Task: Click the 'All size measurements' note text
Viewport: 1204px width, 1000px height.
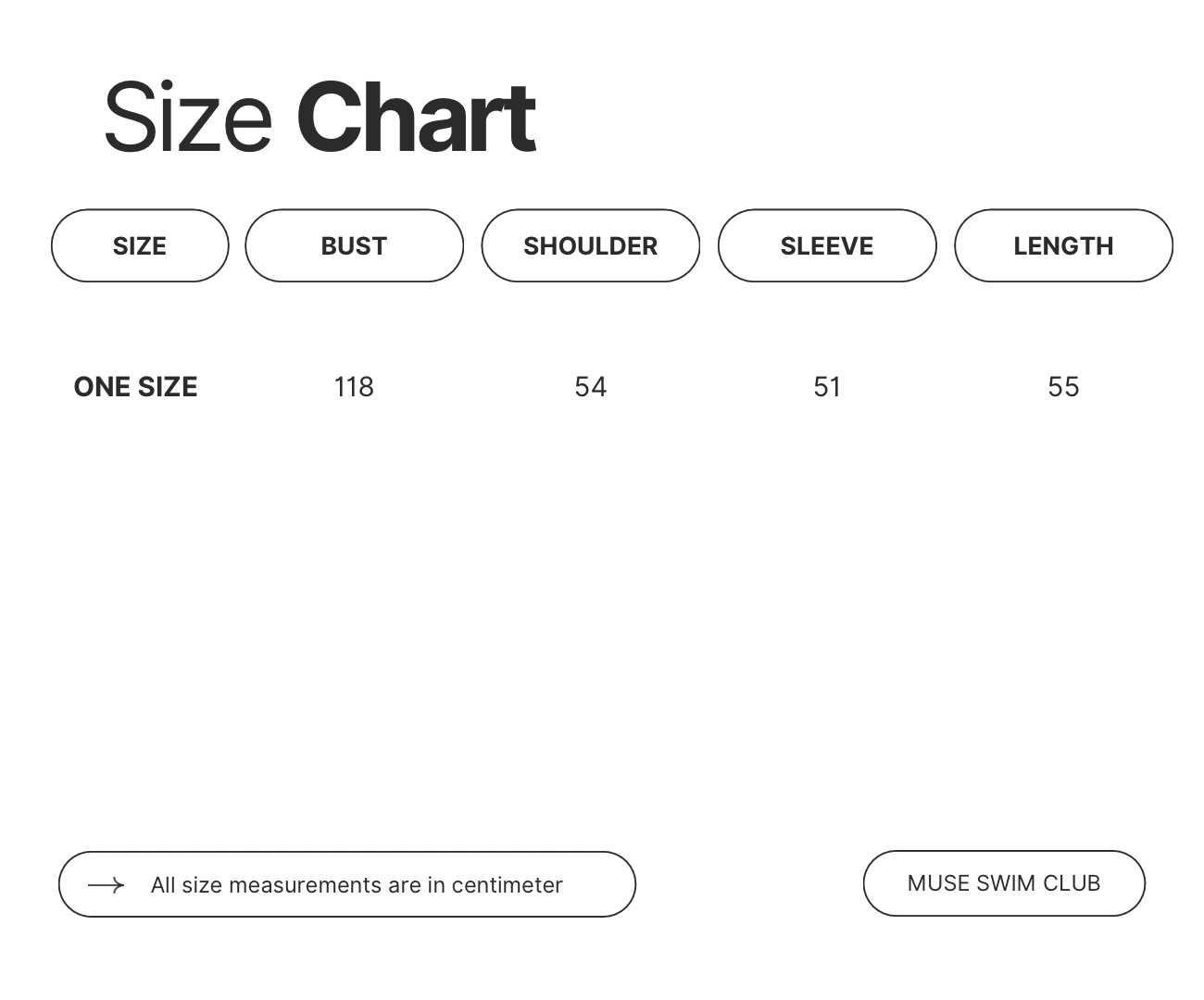Action: point(357,885)
